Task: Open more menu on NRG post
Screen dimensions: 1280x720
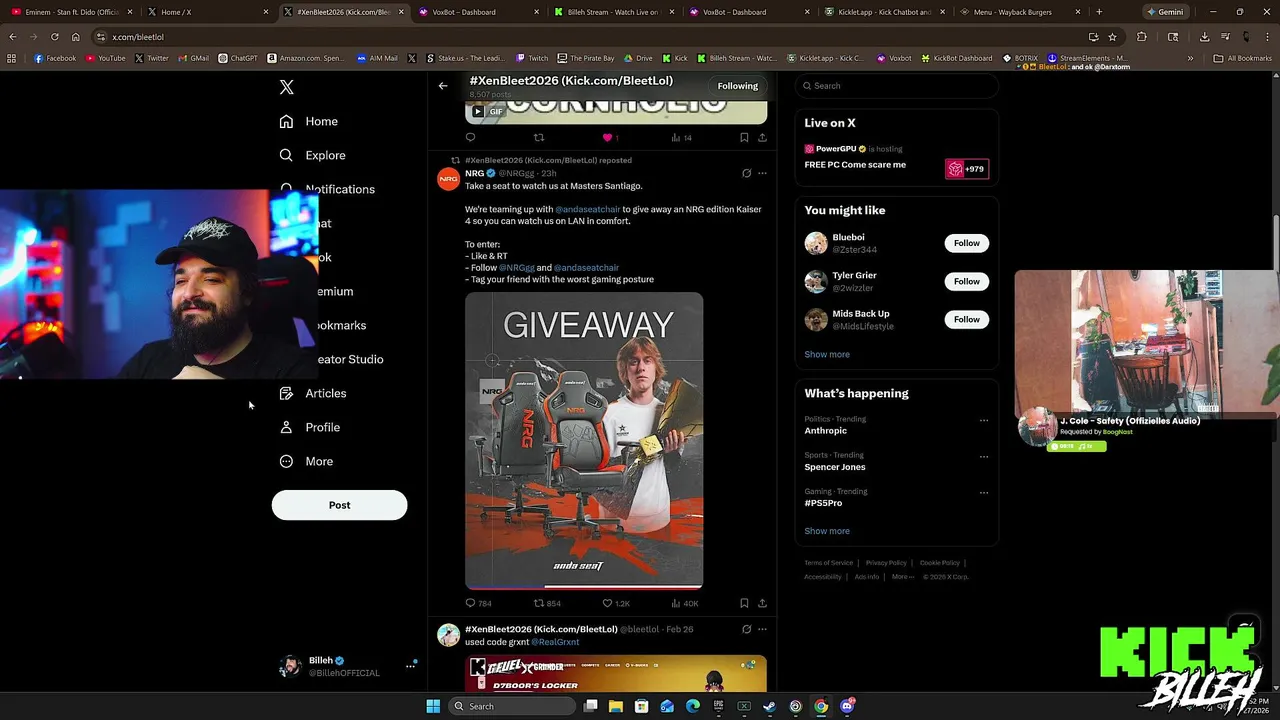Action: click(x=762, y=173)
